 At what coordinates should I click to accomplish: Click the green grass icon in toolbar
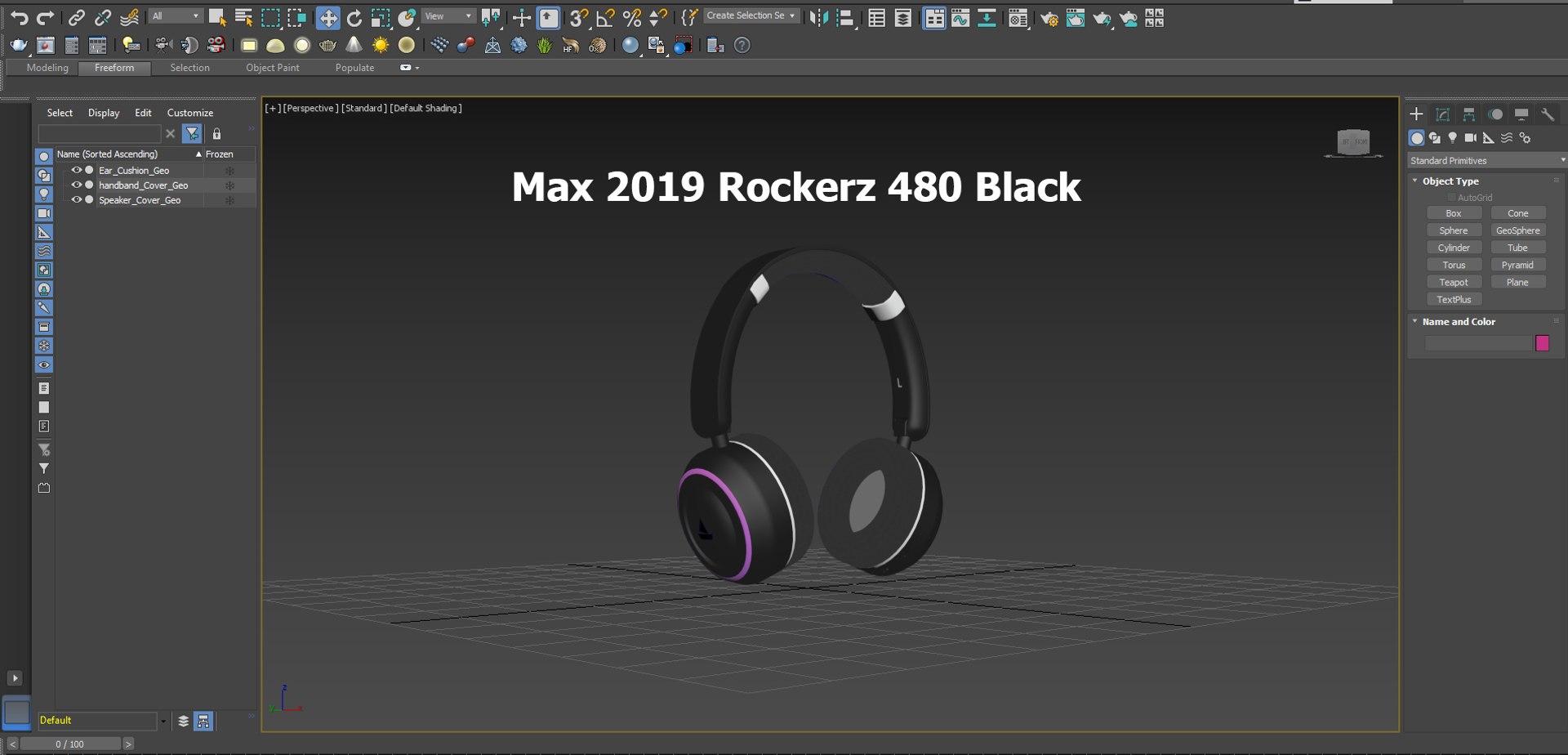coord(545,45)
